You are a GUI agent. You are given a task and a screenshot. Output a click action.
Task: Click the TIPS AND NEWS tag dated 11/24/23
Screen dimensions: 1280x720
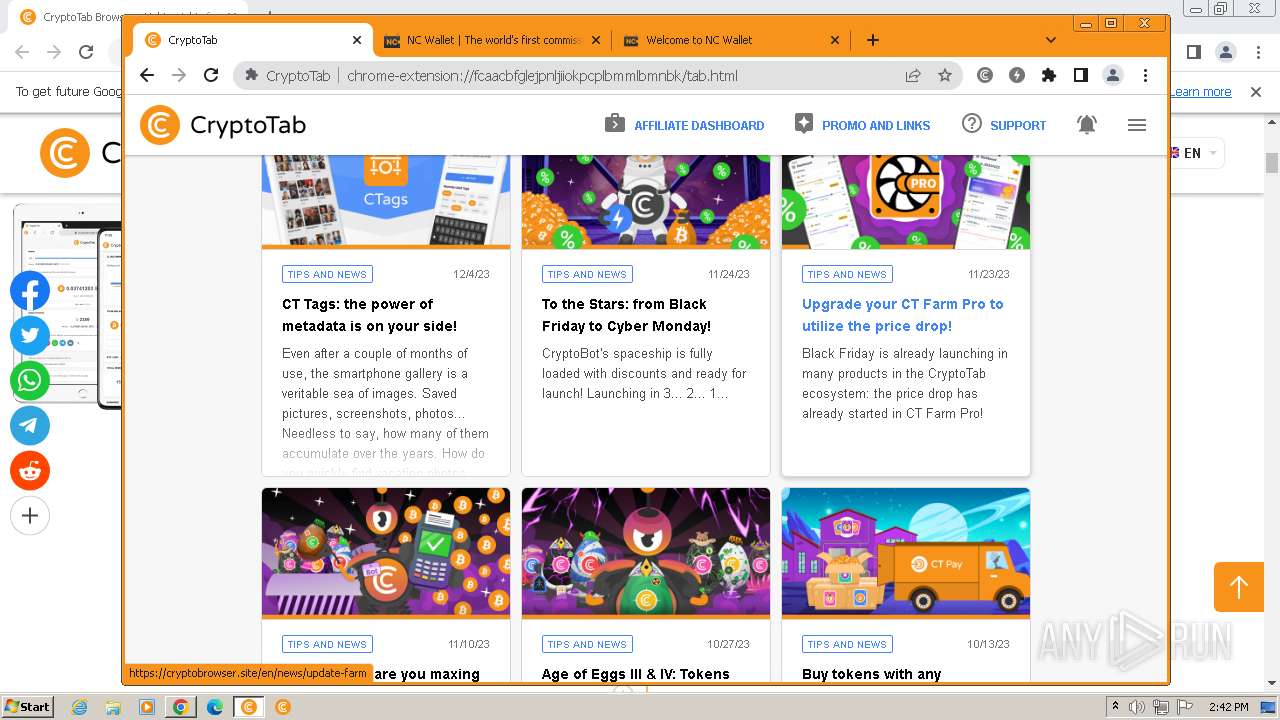coord(587,274)
